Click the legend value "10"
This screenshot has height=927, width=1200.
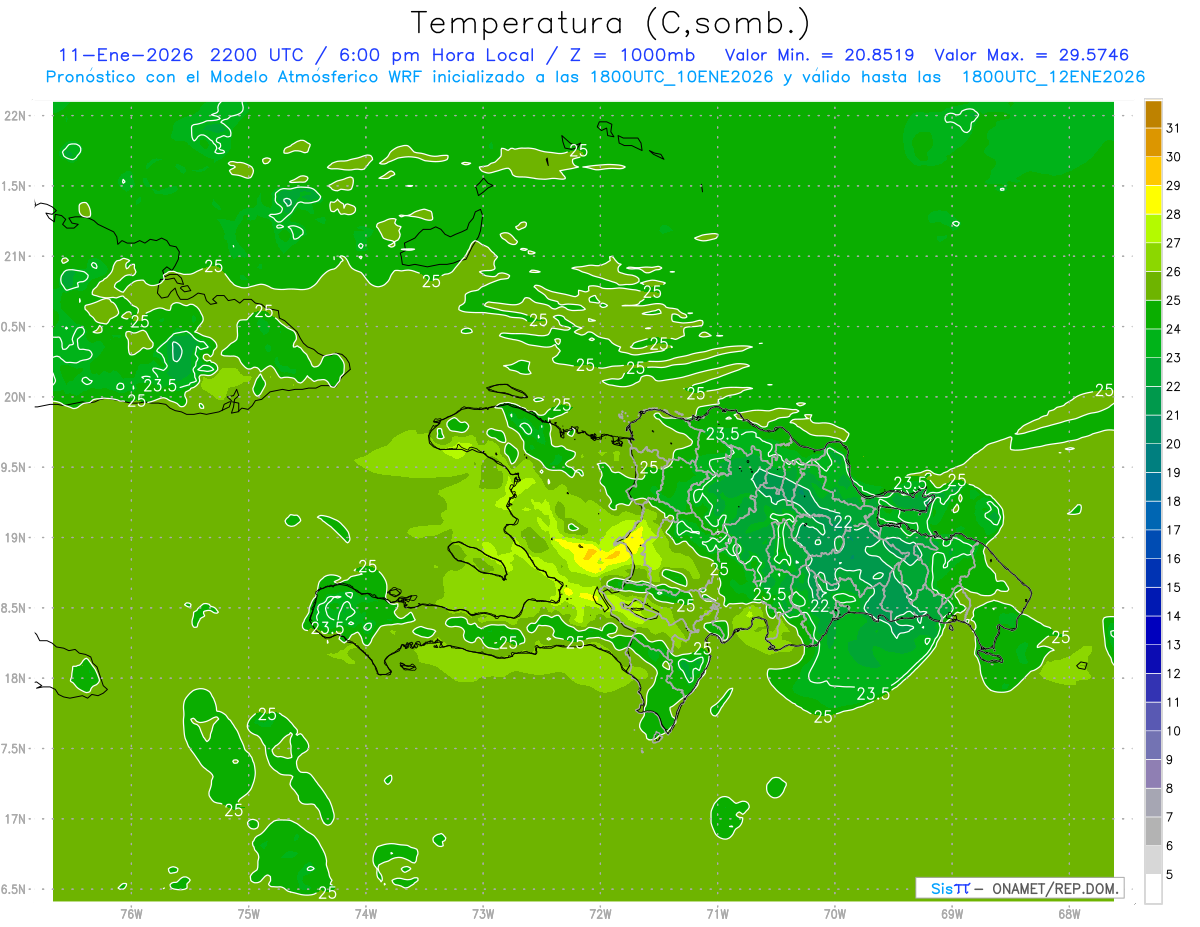click(x=1174, y=731)
